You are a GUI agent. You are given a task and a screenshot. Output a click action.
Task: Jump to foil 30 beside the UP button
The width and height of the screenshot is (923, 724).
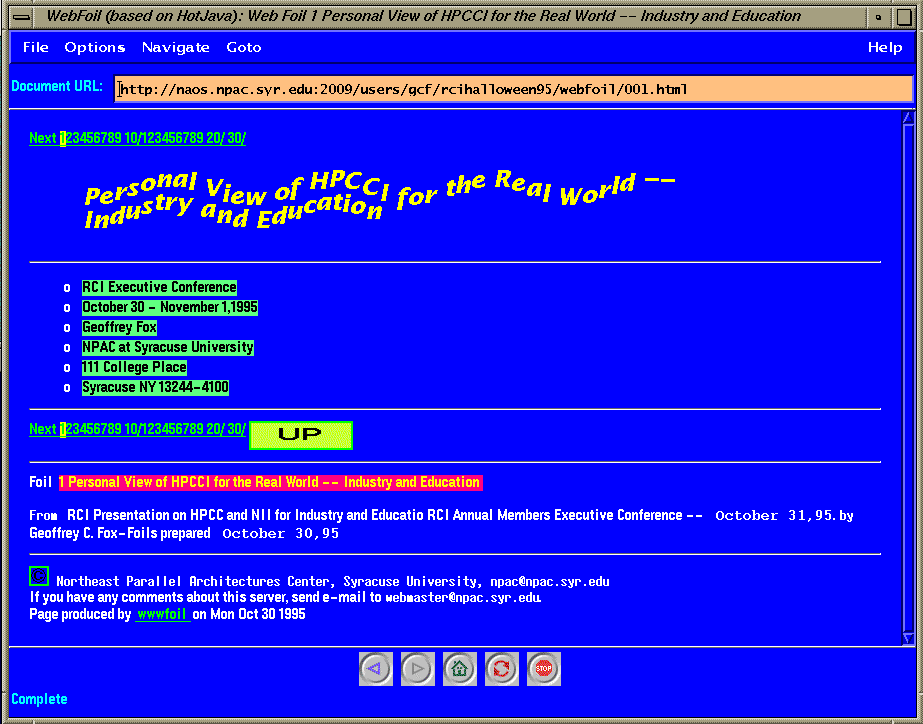click(236, 429)
